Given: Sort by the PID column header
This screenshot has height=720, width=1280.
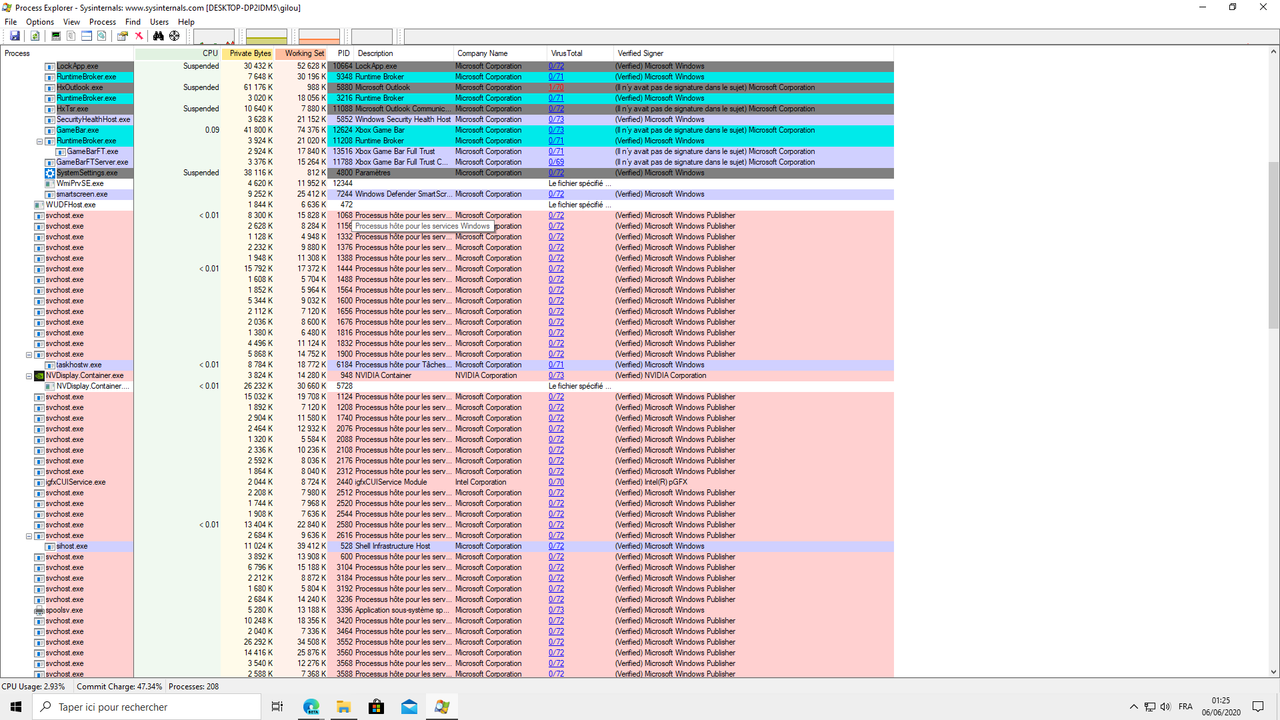Looking at the screenshot, I should pyautogui.click(x=342, y=53).
